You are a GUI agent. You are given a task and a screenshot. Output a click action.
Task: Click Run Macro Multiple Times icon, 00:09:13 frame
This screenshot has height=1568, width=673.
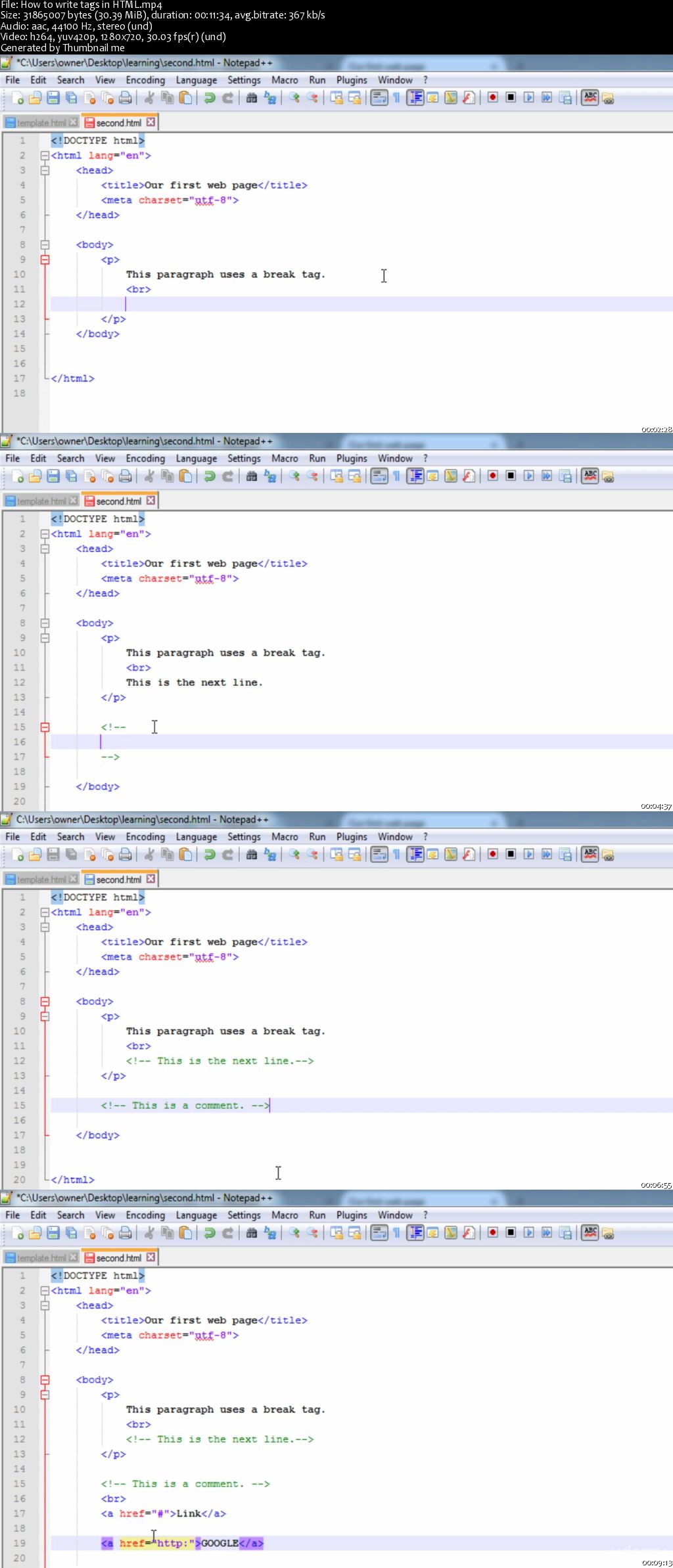coord(547,1233)
